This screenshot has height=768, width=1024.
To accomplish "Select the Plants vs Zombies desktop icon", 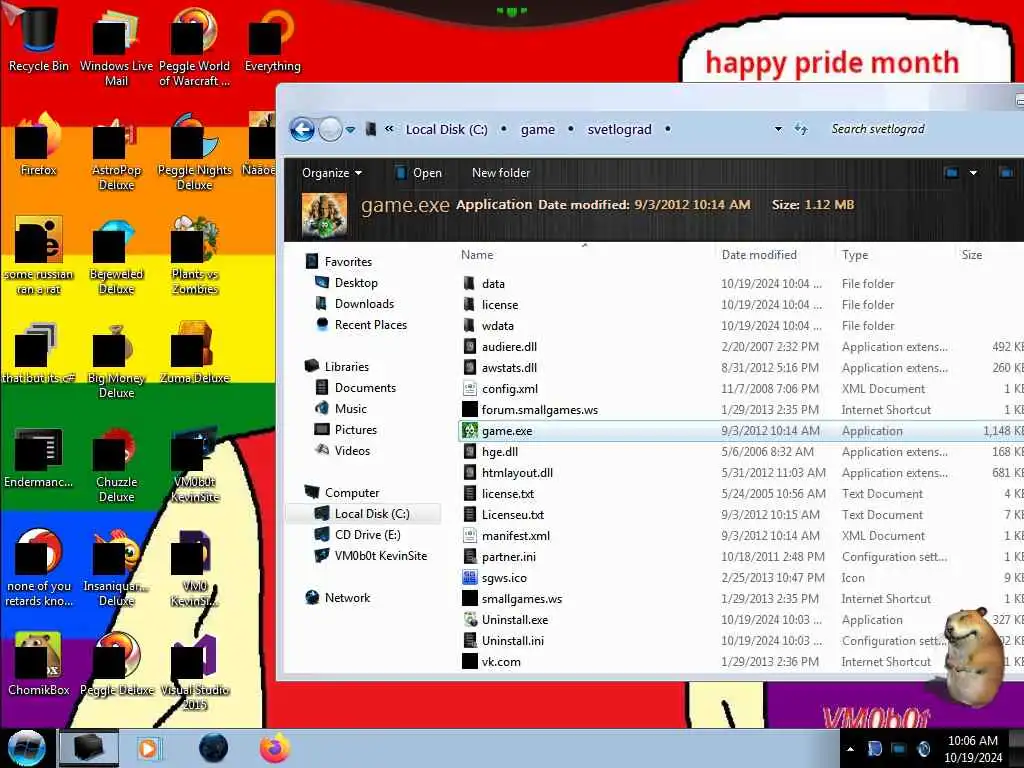I will 195,255.
